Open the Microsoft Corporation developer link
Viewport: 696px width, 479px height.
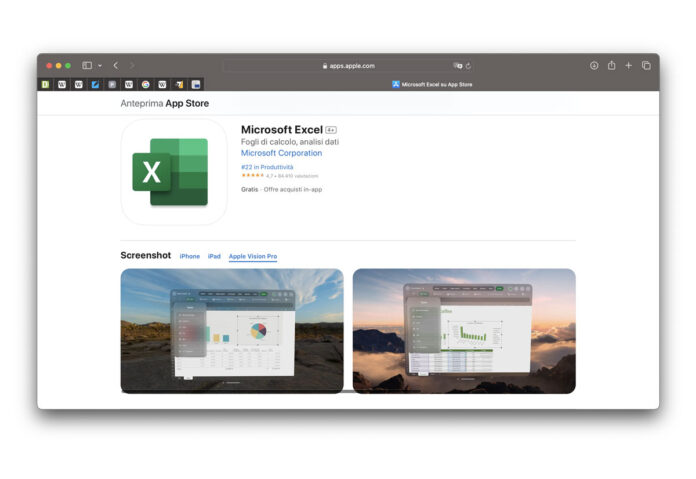(281, 153)
